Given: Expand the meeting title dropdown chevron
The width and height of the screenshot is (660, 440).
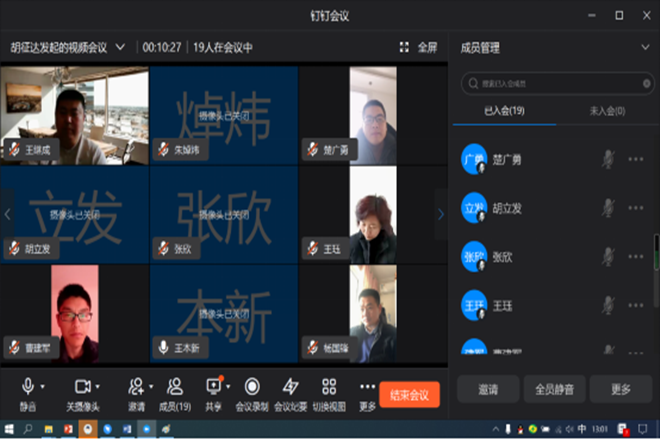Looking at the screenshot, I should (x=121, y=47).
